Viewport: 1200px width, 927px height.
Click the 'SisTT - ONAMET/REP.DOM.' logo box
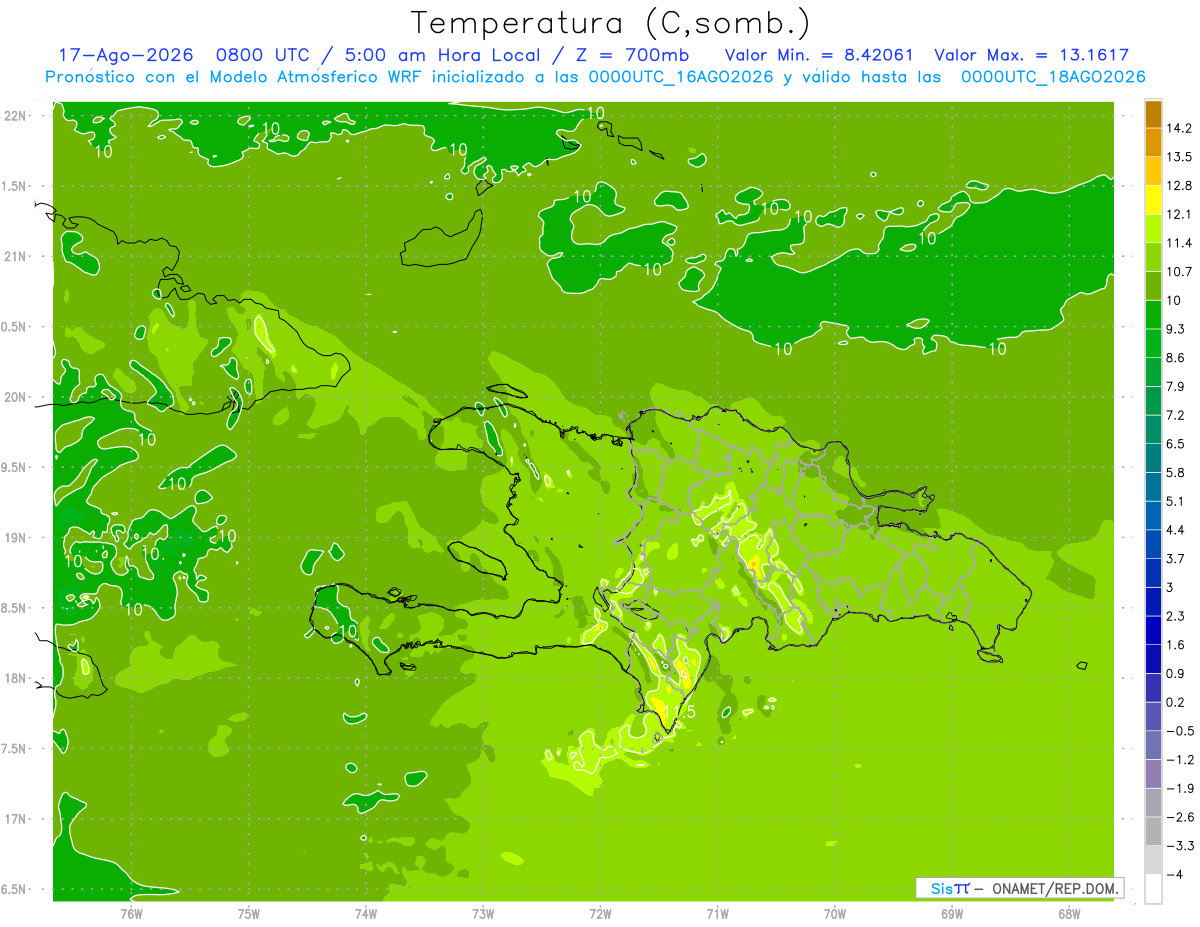(1019, 887)
